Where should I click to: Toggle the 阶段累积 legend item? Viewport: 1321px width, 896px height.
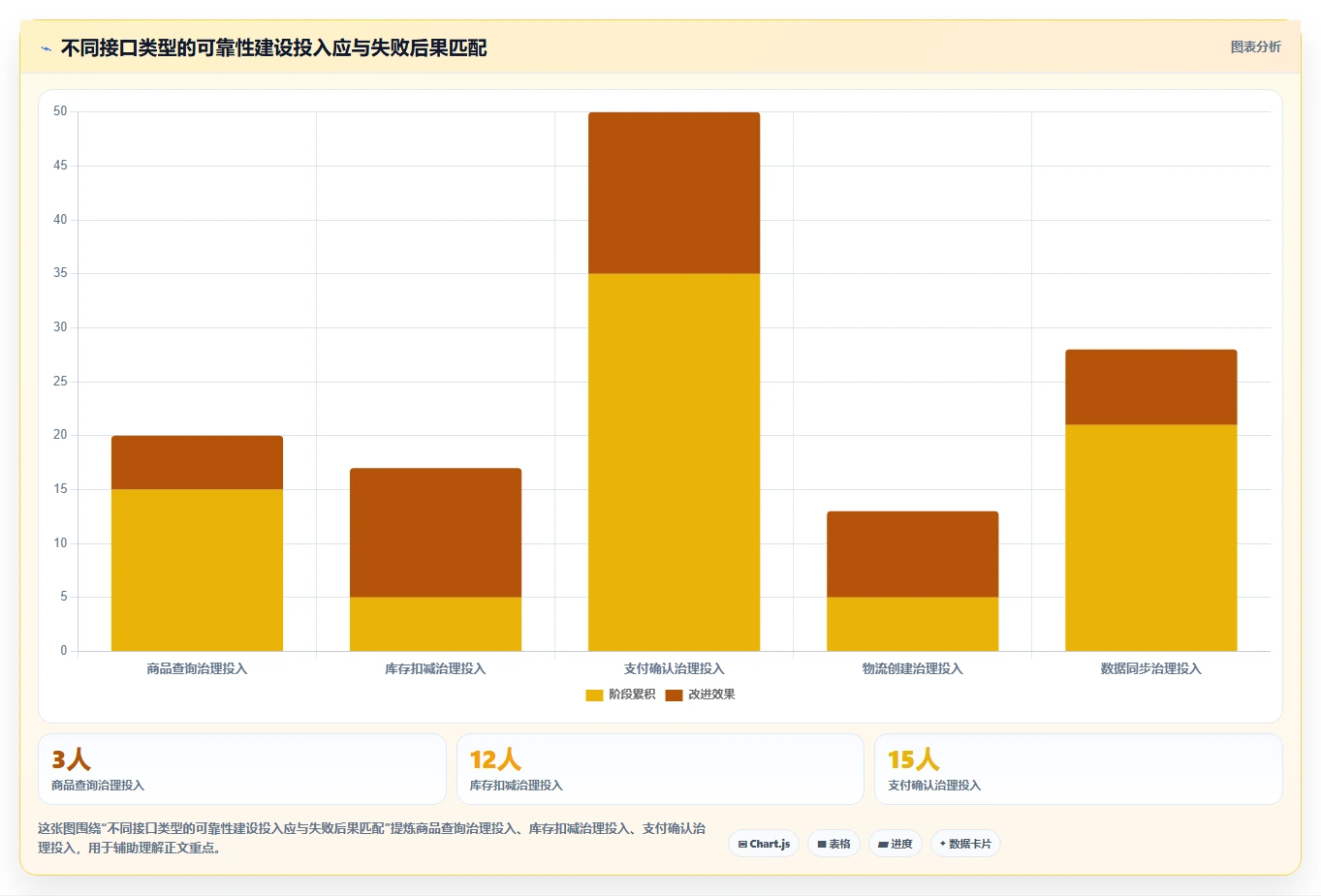pos(621,695)
